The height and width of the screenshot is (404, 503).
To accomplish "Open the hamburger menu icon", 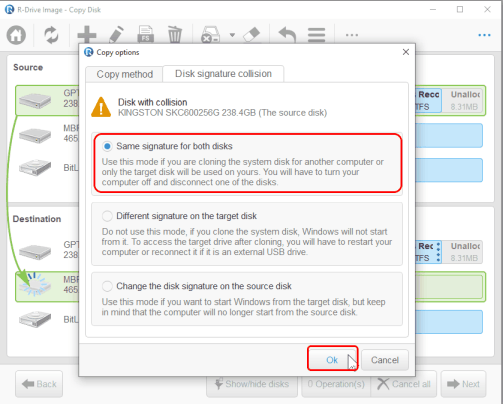I will pyautogui.click(x=316, y=35).
